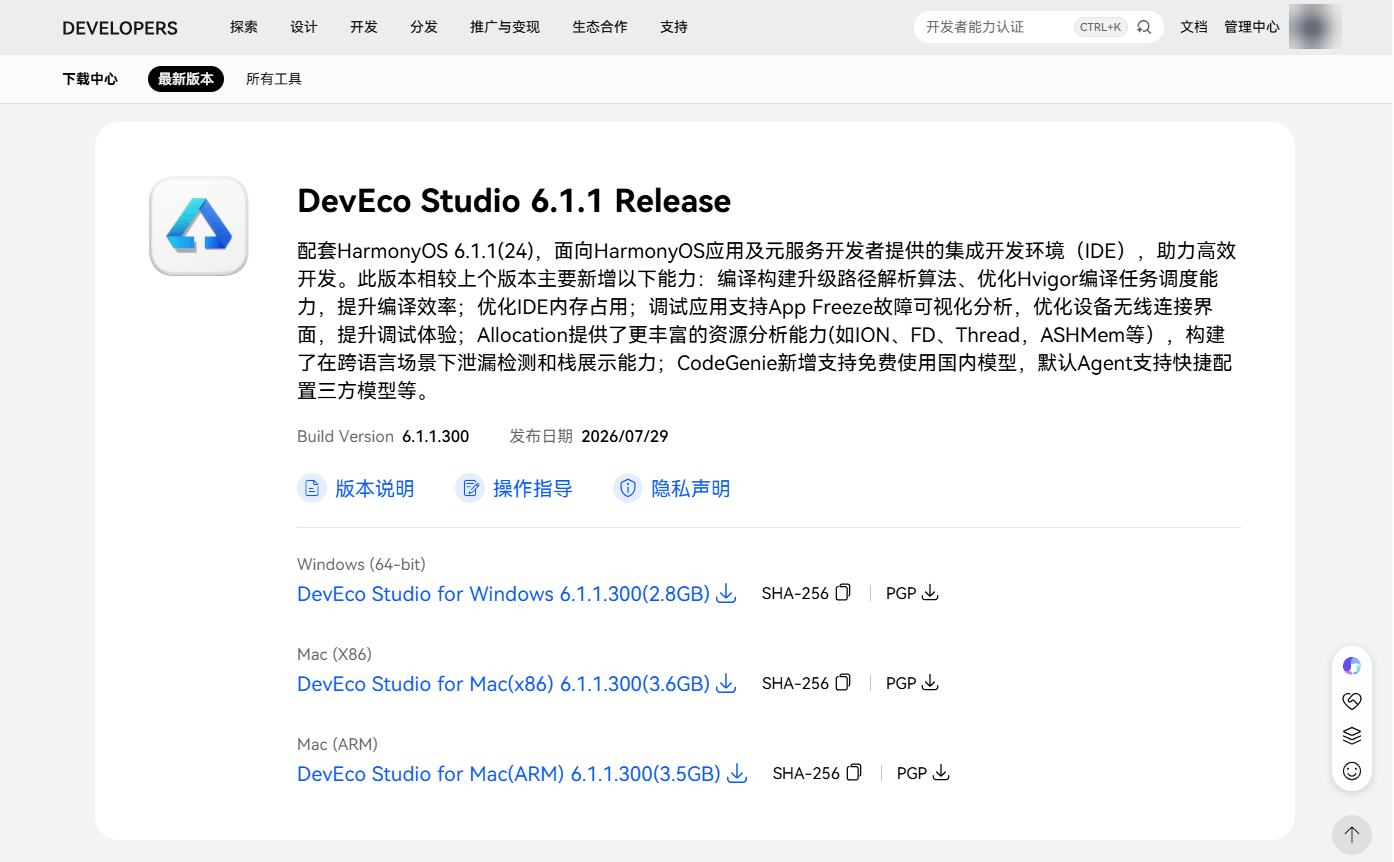Download DevEco Studio for Mac(x86) 6.1.1.300
This screenshot has height=862, width=1394.
tap(503, 684)
